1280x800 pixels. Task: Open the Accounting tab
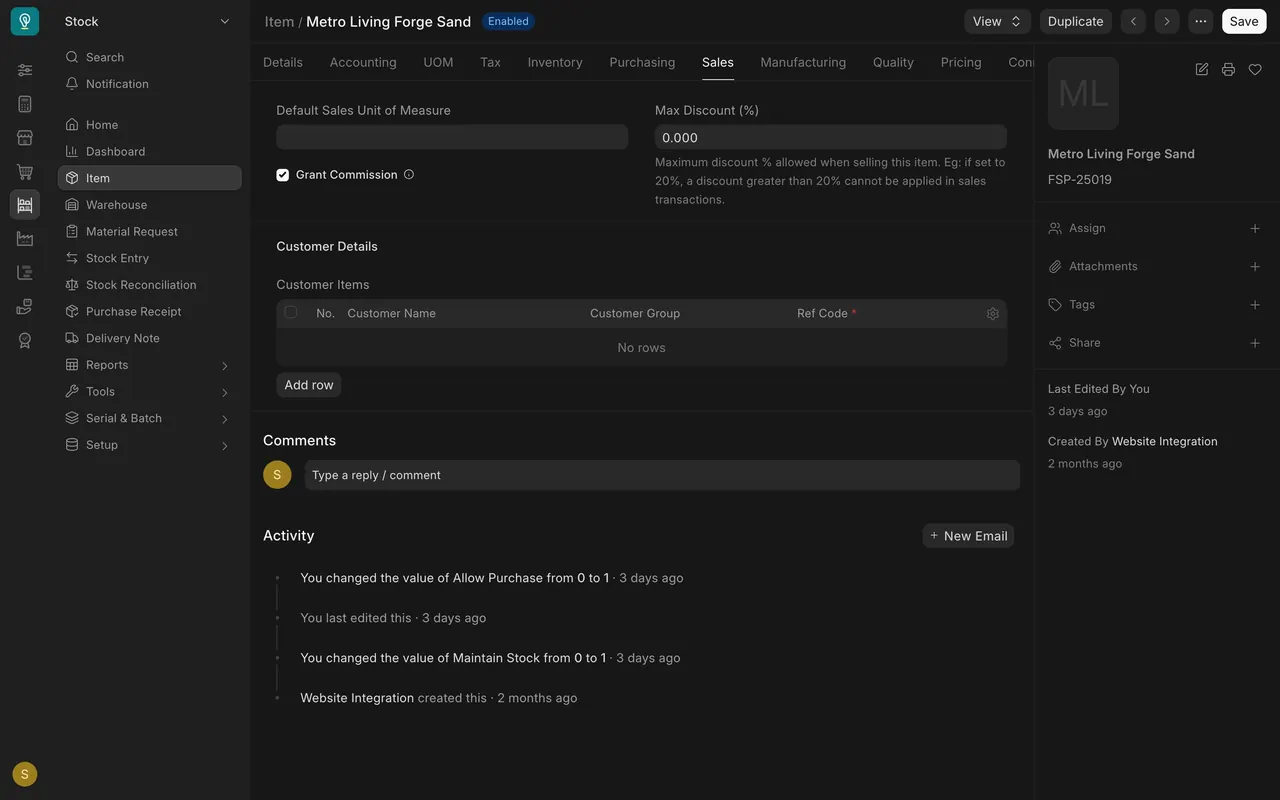point(363,62)
